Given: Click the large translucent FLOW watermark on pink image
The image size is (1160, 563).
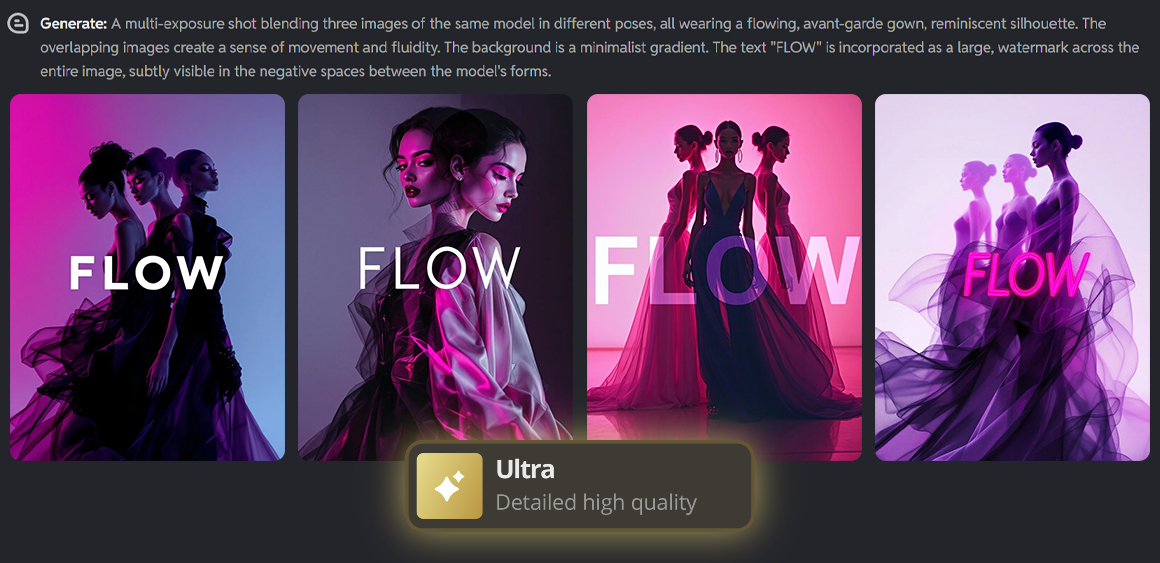Looking at the screenshot, I should pos(726,271).
